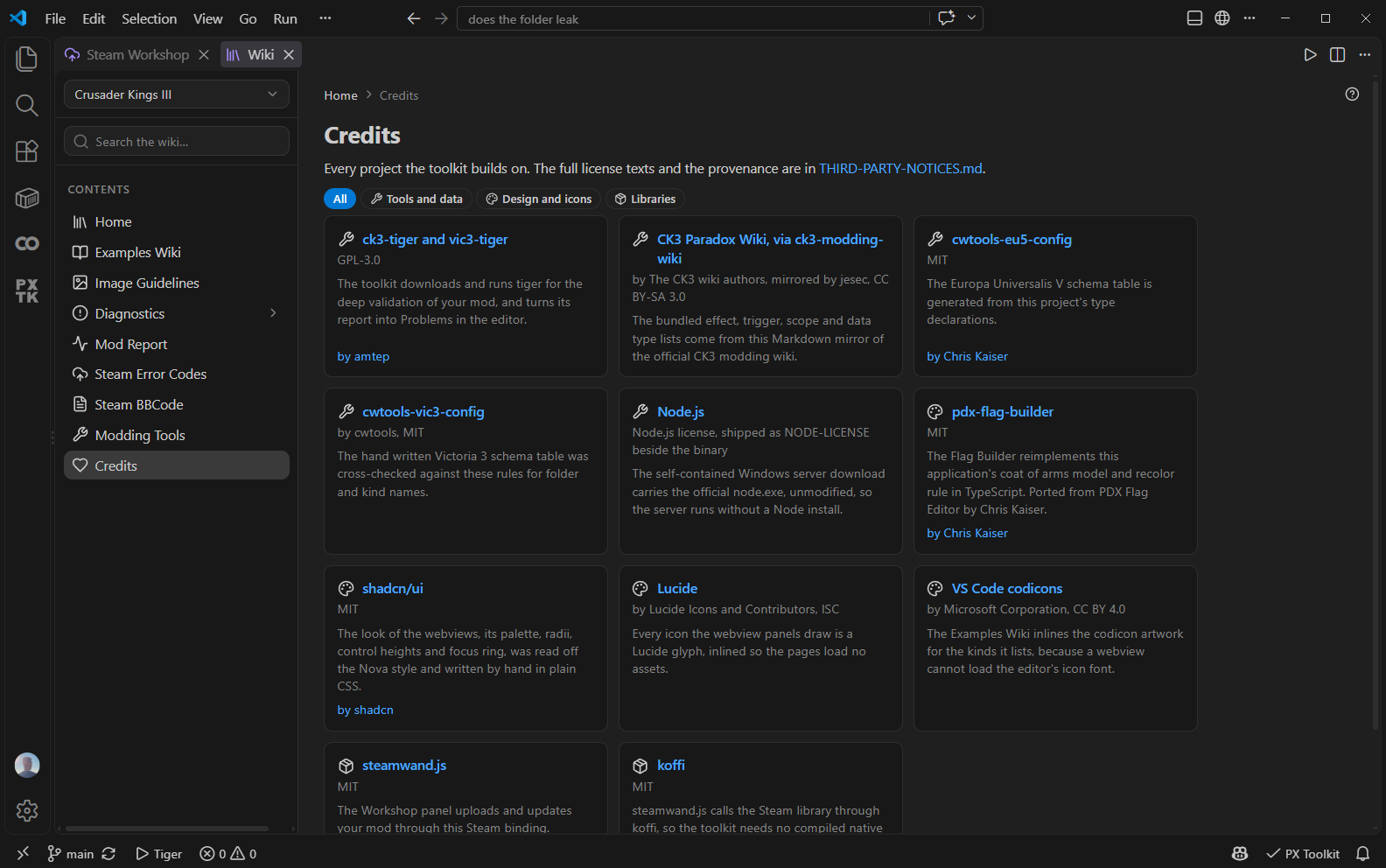The image size is (1386, 868).
Task: Filter by Tools and data
Action: pos(416,199)
